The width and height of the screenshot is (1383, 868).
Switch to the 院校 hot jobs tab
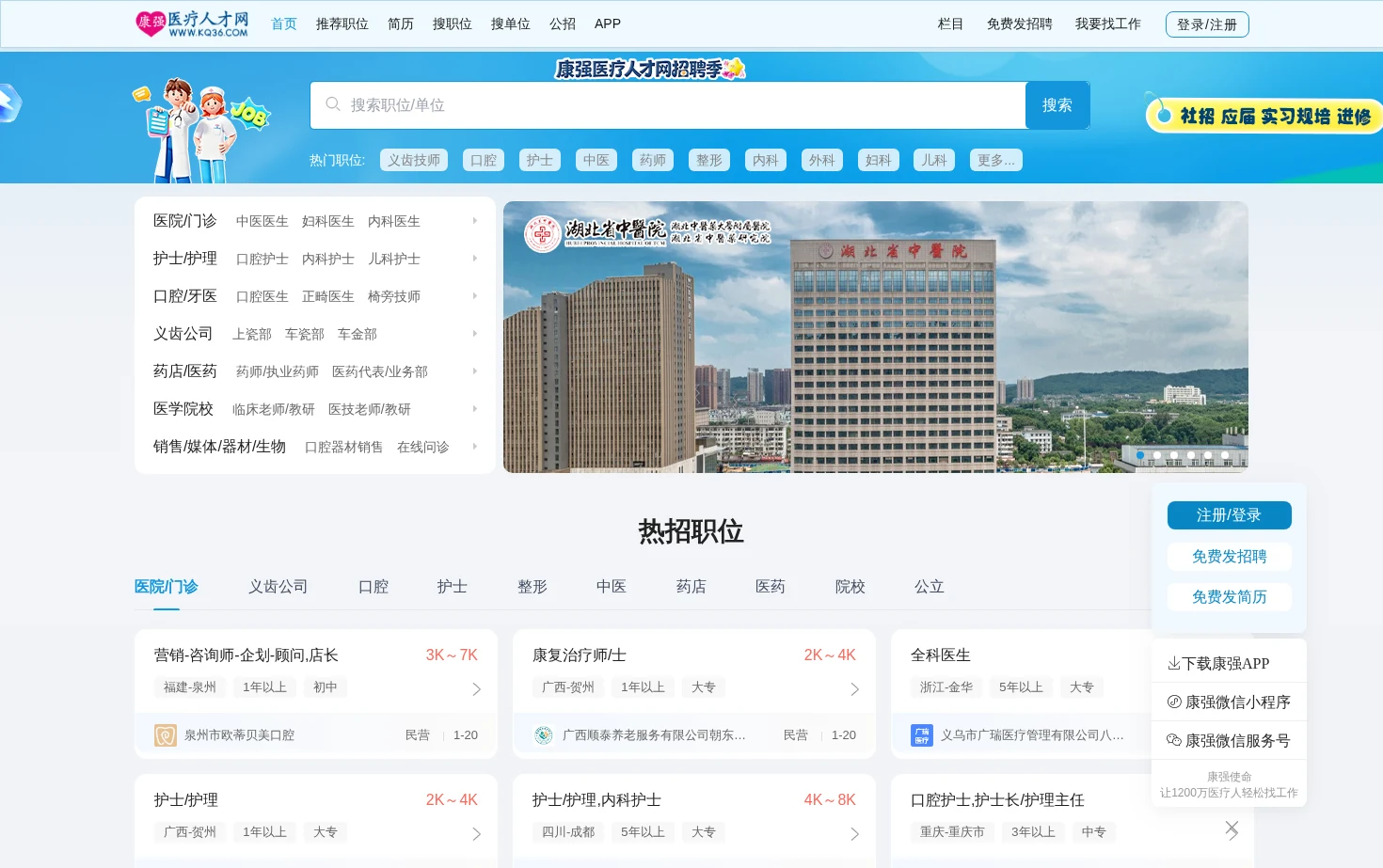coord(850,587)
